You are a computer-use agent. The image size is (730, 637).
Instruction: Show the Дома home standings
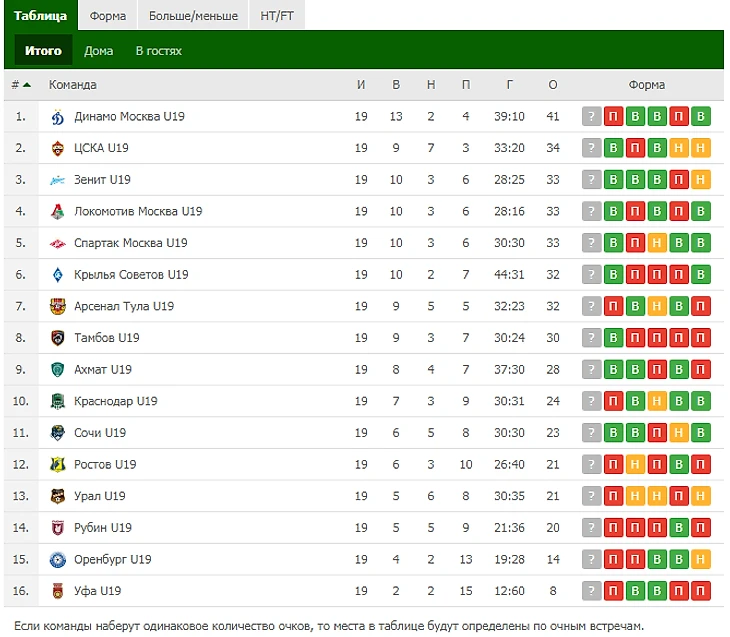tap(99, 51)
